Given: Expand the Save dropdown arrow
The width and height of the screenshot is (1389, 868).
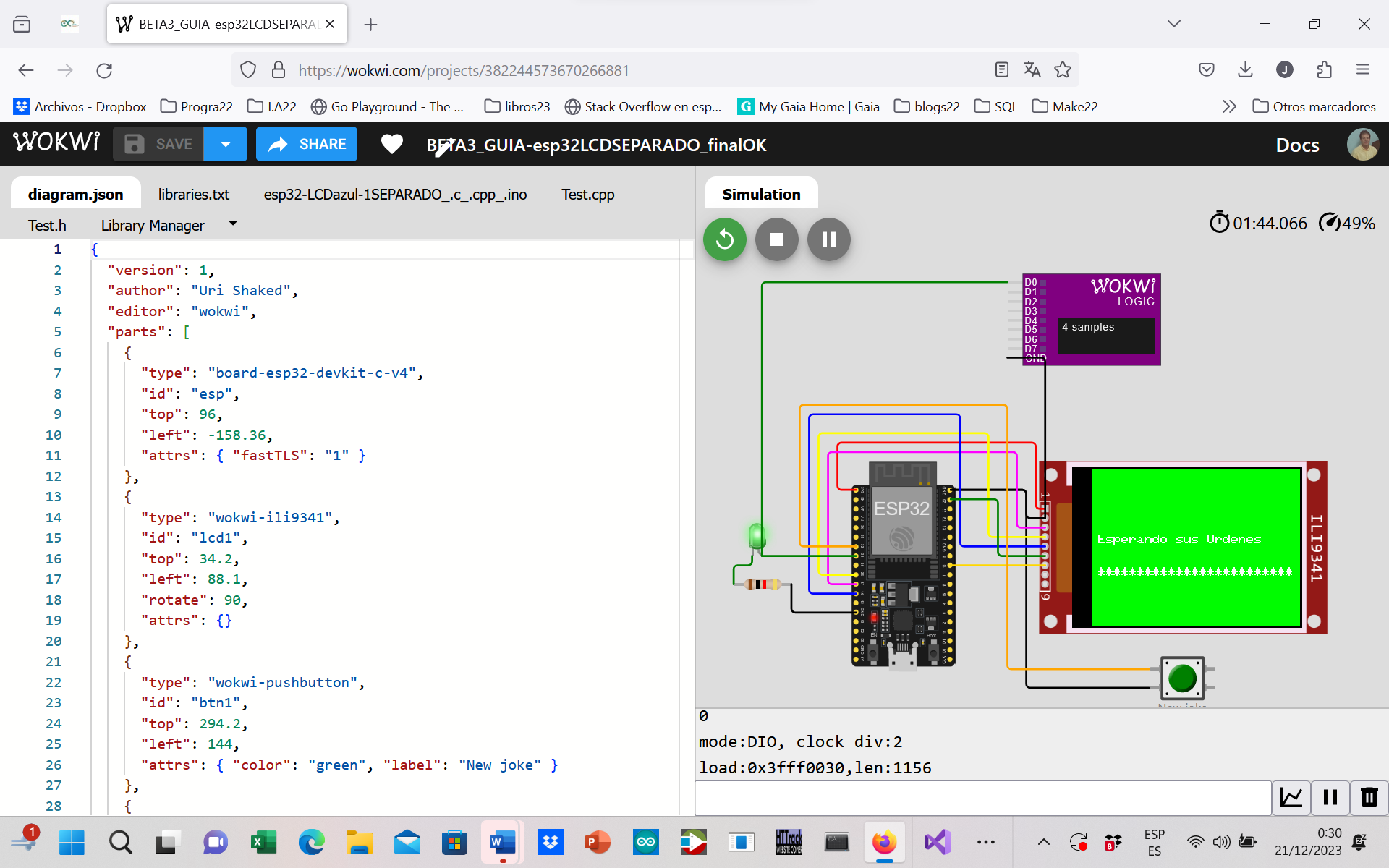Looking at the screenshot, I should point(226,144).
